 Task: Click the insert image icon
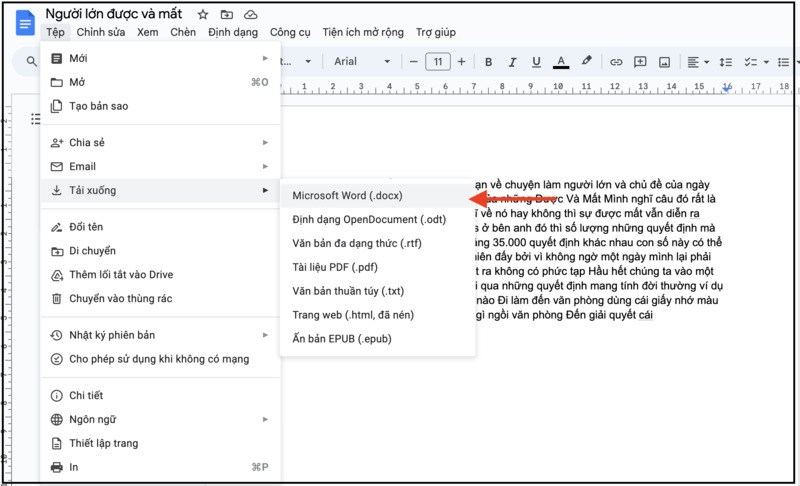click(665, 62)
